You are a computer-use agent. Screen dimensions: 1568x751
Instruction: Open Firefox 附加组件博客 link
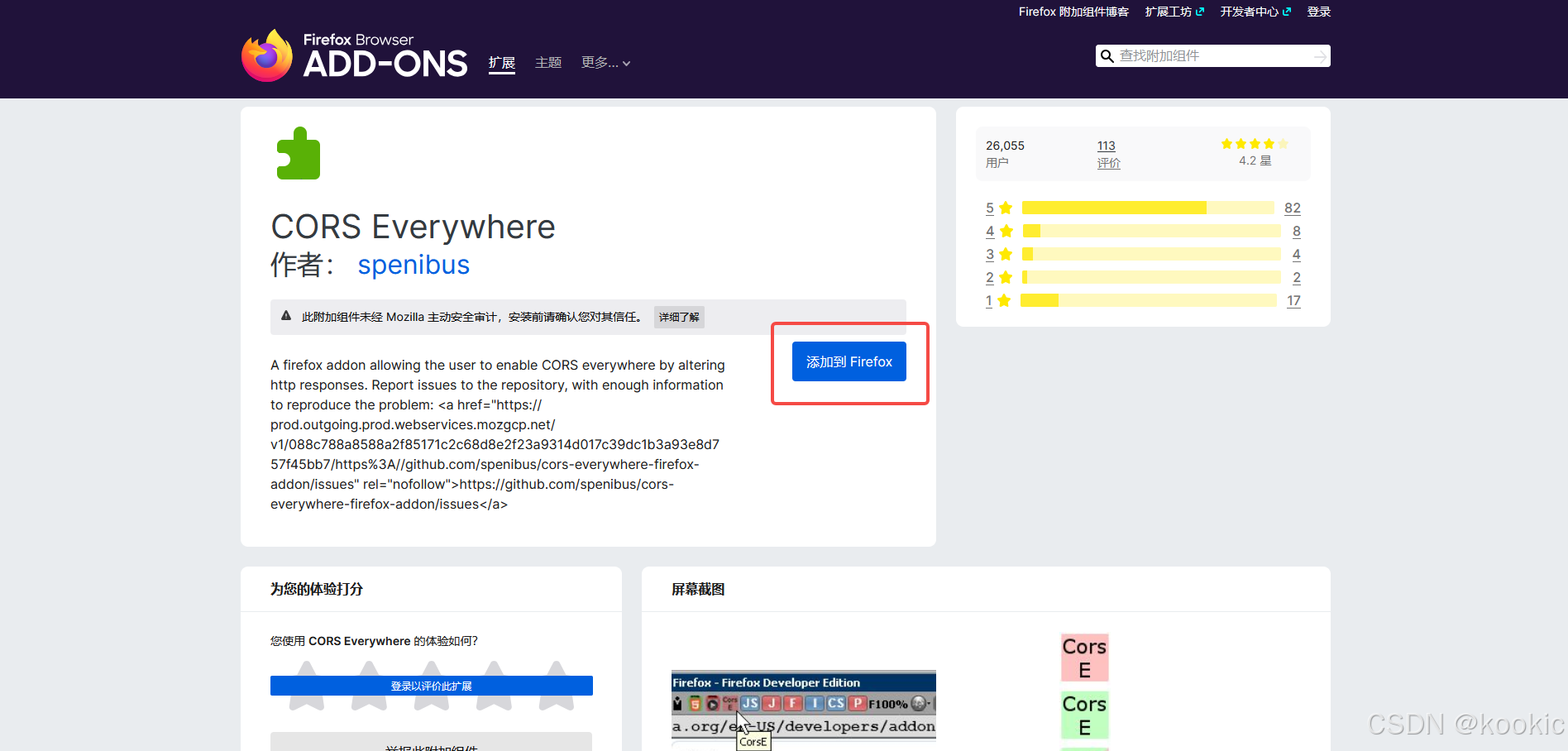coord(1073,12)
